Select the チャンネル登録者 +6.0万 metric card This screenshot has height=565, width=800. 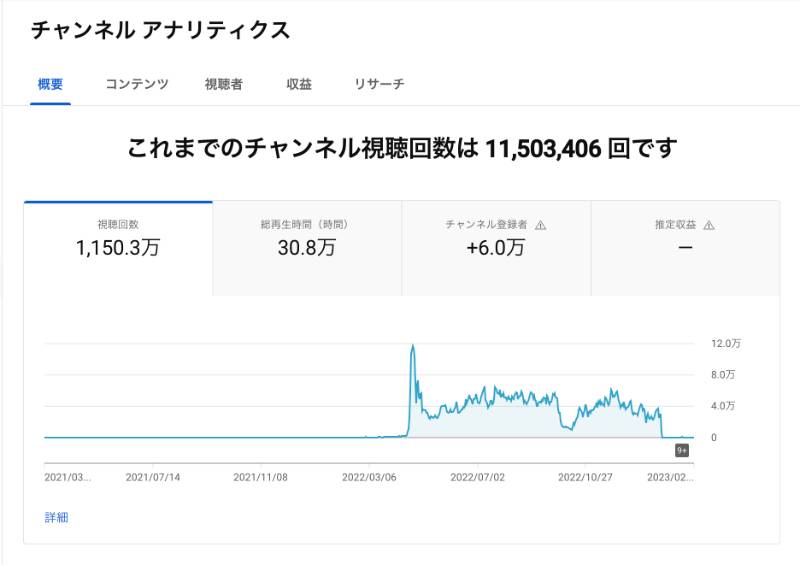[x=496, y=249]
